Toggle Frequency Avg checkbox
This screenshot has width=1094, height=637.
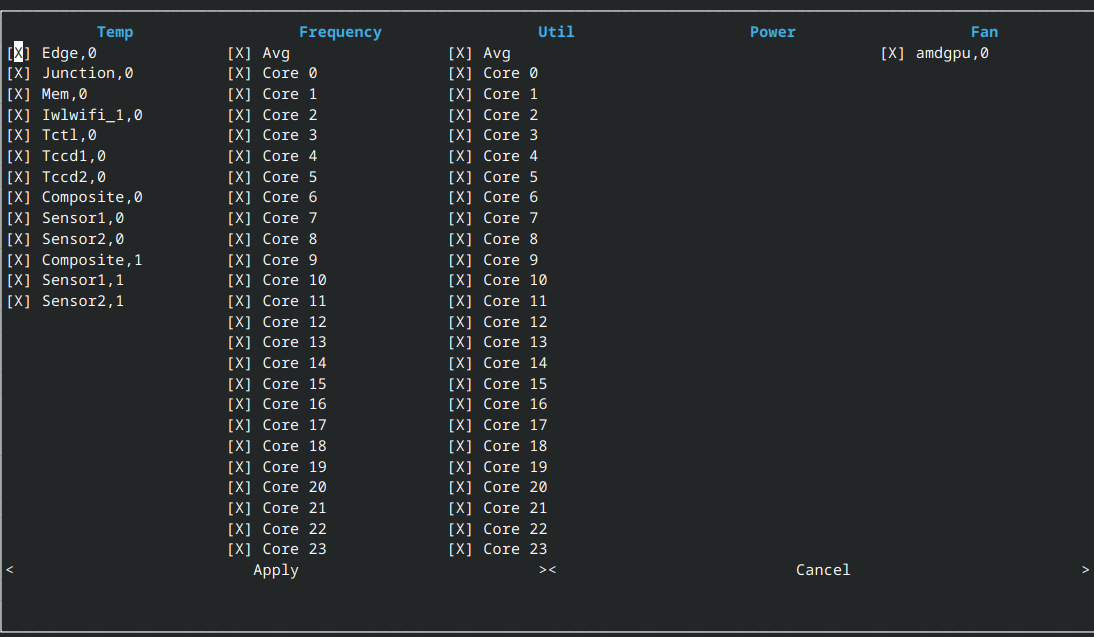239,53
